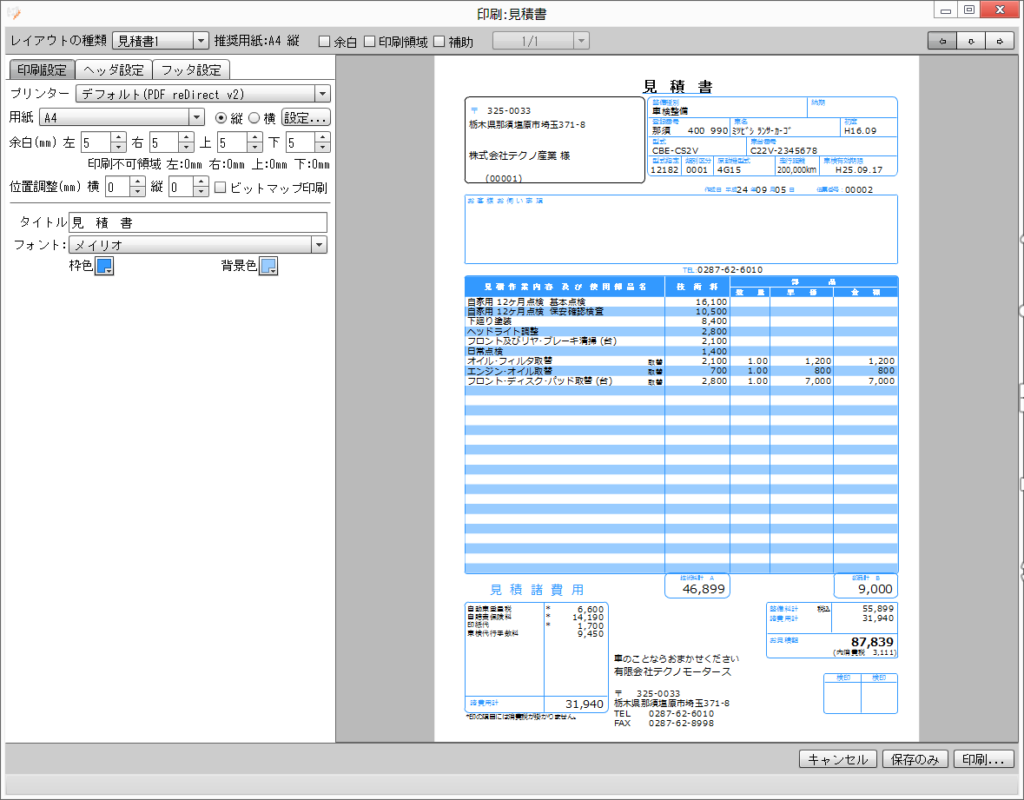
Task: Click the left margin (左) value field
Action: [96, 142]
